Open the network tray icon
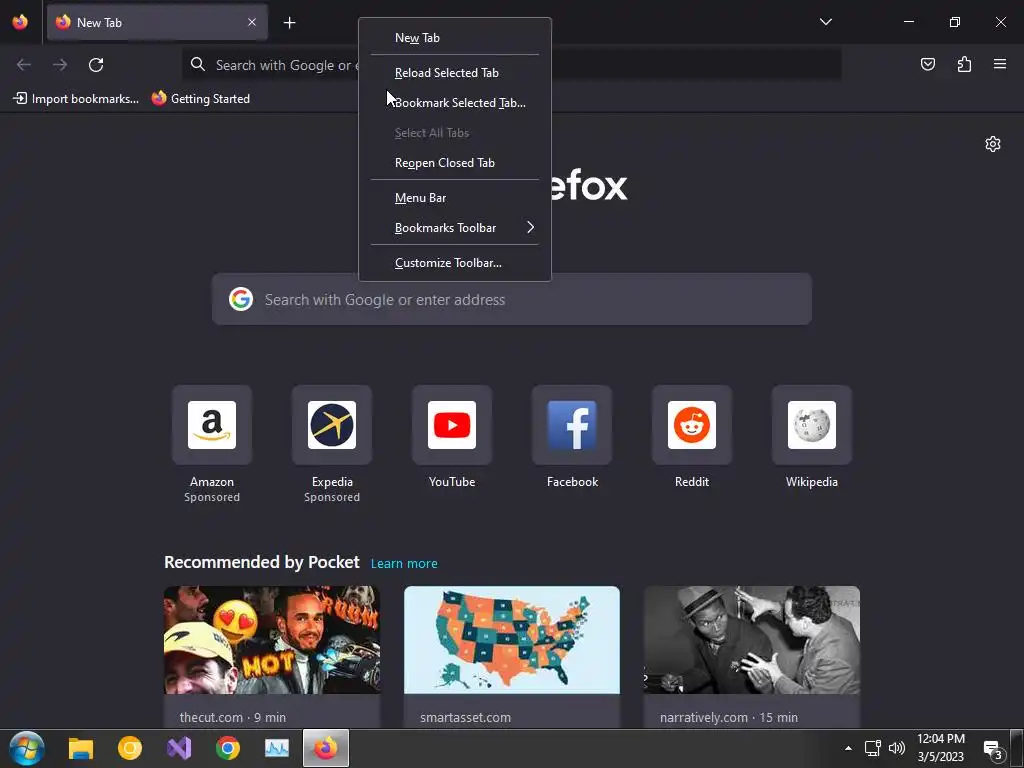 (872, 748)
